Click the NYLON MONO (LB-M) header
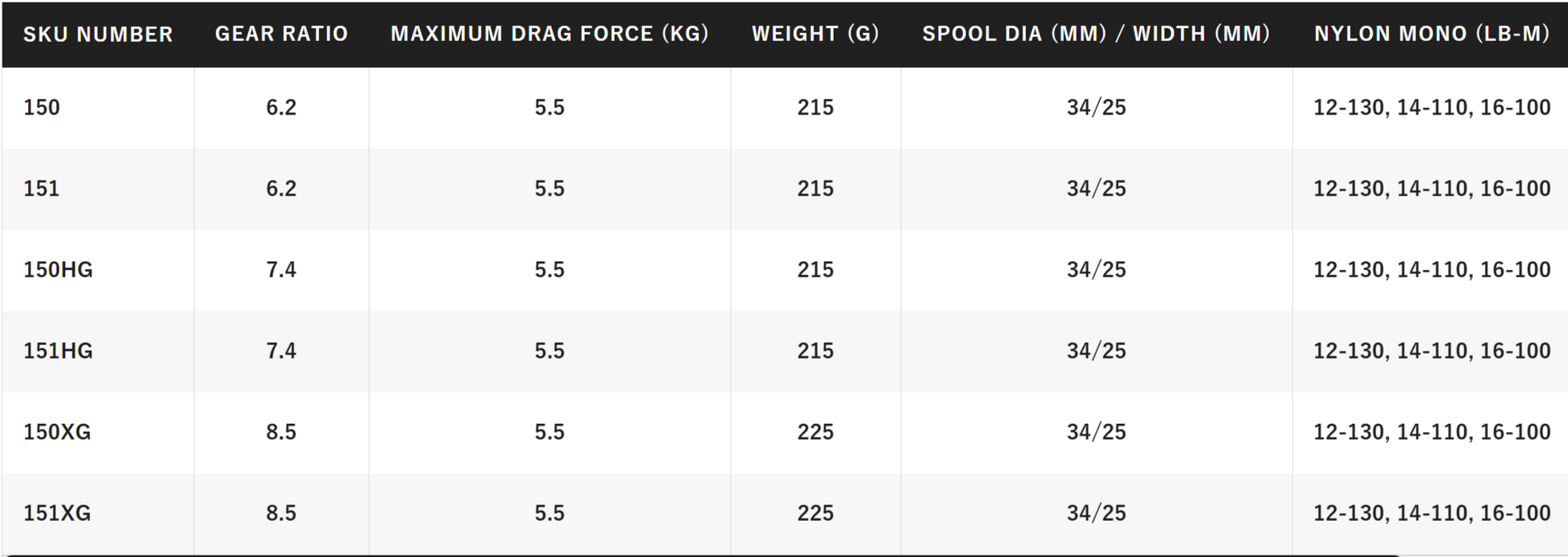This screenshot has height=557, width=1568. [1431, 34]
